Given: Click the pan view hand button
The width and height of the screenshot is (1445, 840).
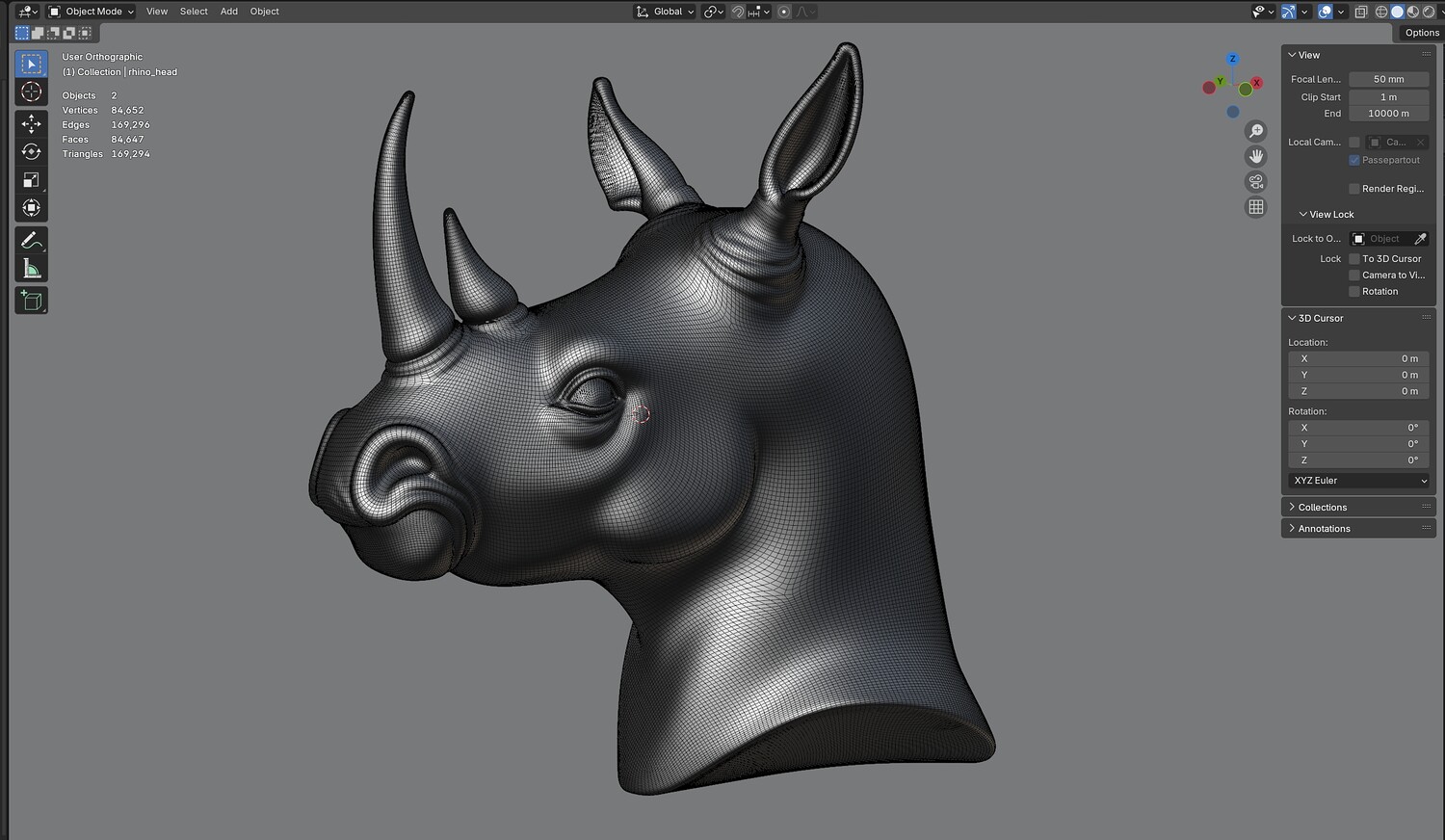Looking at the screenshot, I should pos(1256,156).
